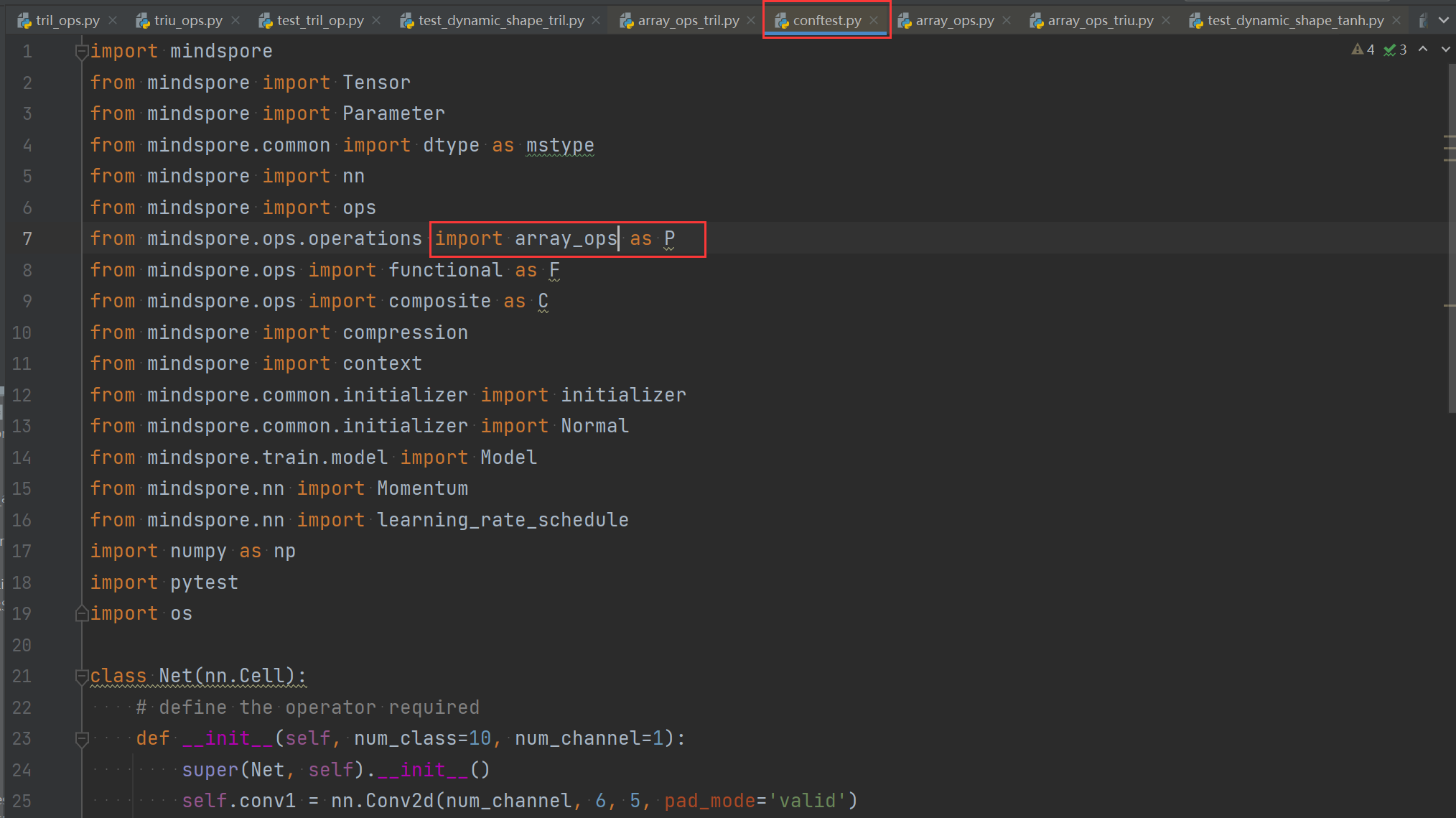Jump to previous highlighted error arrow
Screen dimensions: 1456x818
(1423, 50)
